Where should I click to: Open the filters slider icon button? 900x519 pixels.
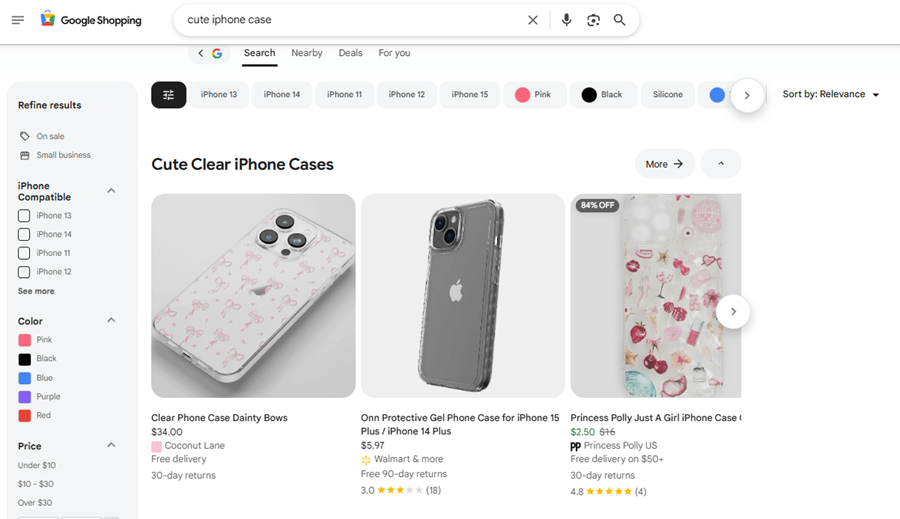[169, 95]
